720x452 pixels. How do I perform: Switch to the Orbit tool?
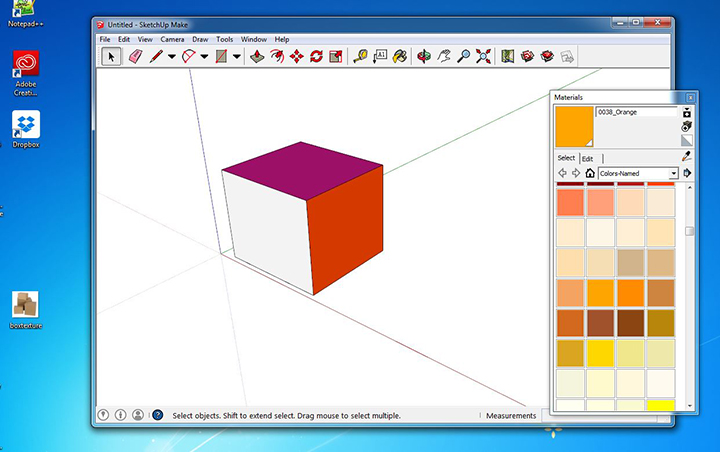pyautogui.click(x=424, y=56)
